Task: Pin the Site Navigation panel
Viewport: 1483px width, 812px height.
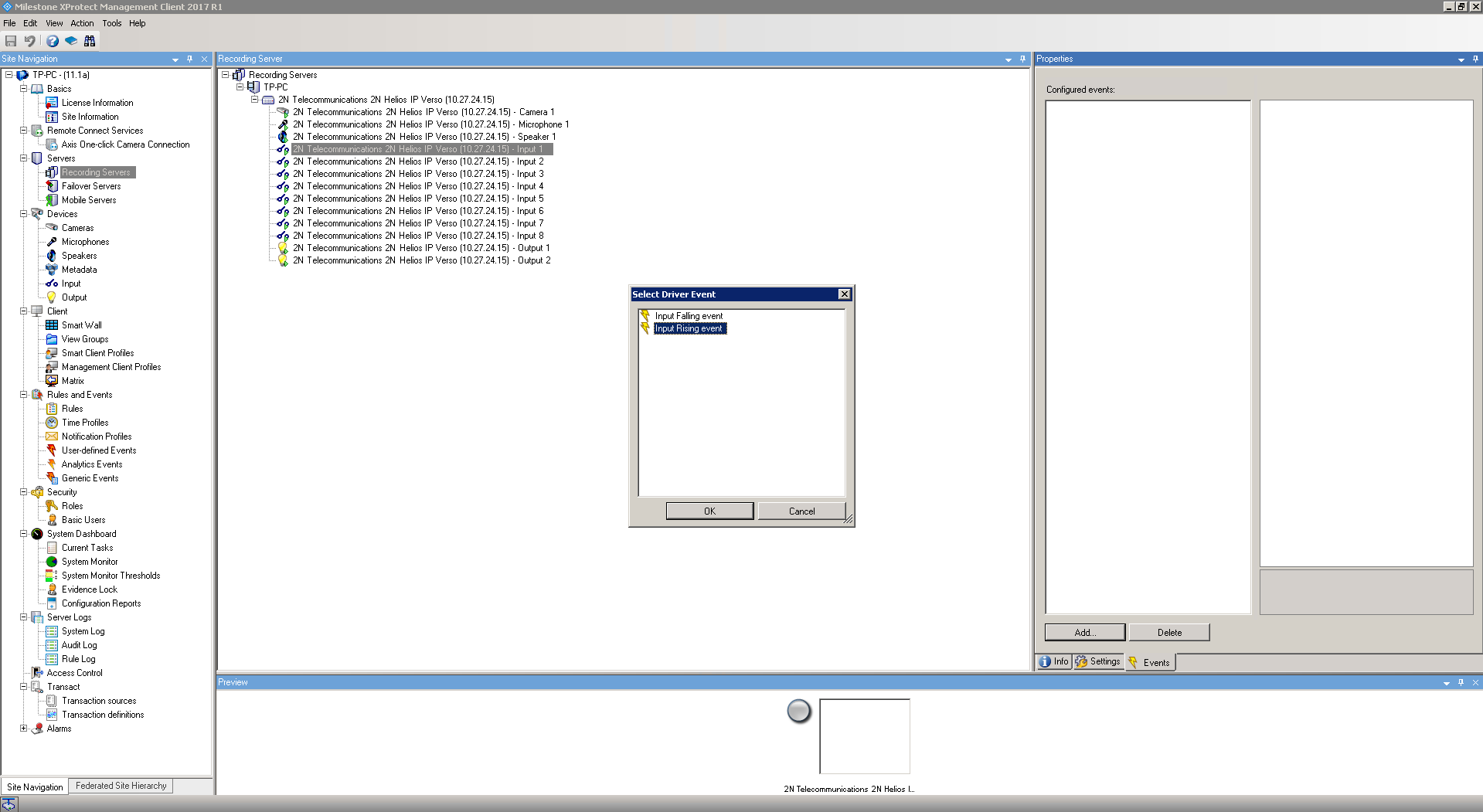Action: 189,59
